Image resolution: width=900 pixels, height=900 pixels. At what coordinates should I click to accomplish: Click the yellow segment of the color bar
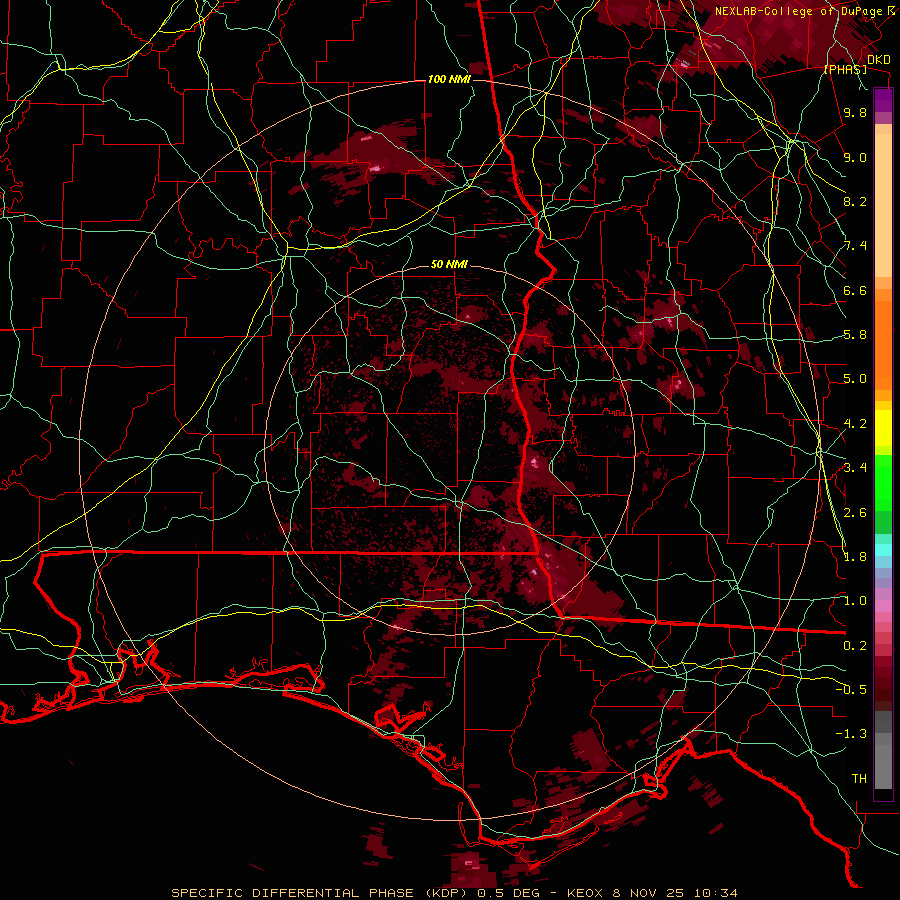click(883, 428)
